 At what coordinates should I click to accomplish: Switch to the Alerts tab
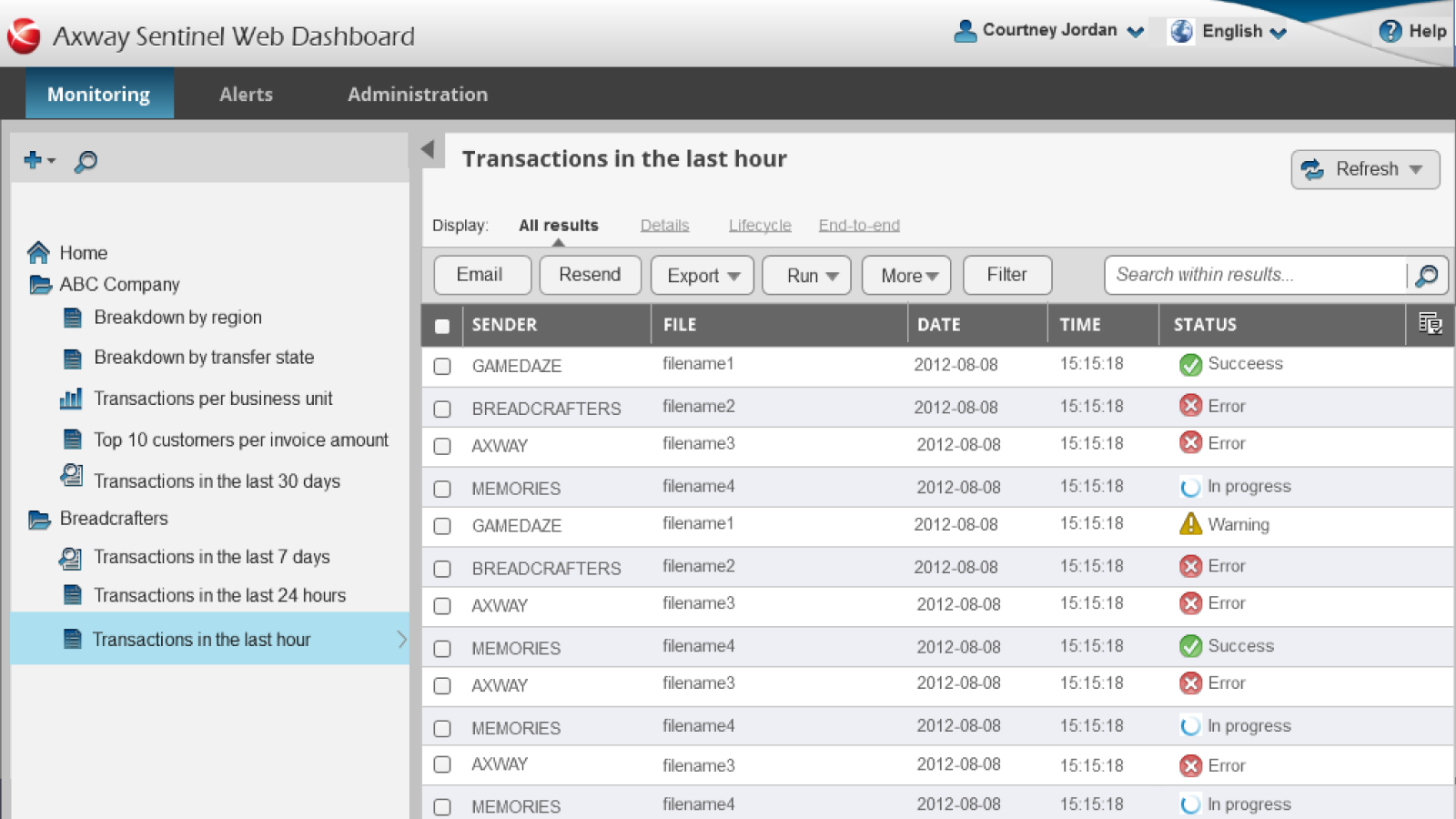pyautogui.click(x=246, y=94)
